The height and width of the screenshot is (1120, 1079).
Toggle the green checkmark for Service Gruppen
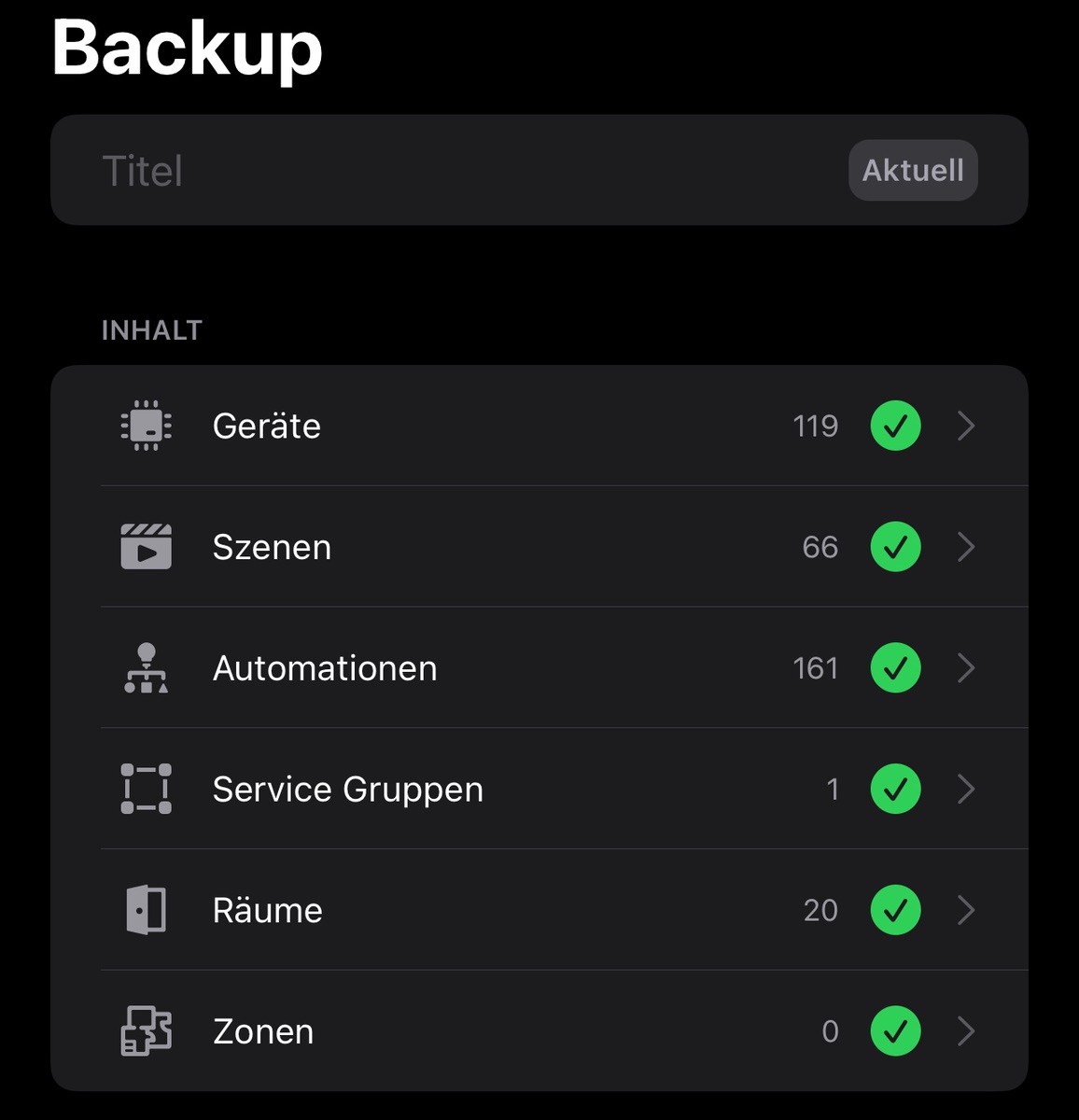896,790
